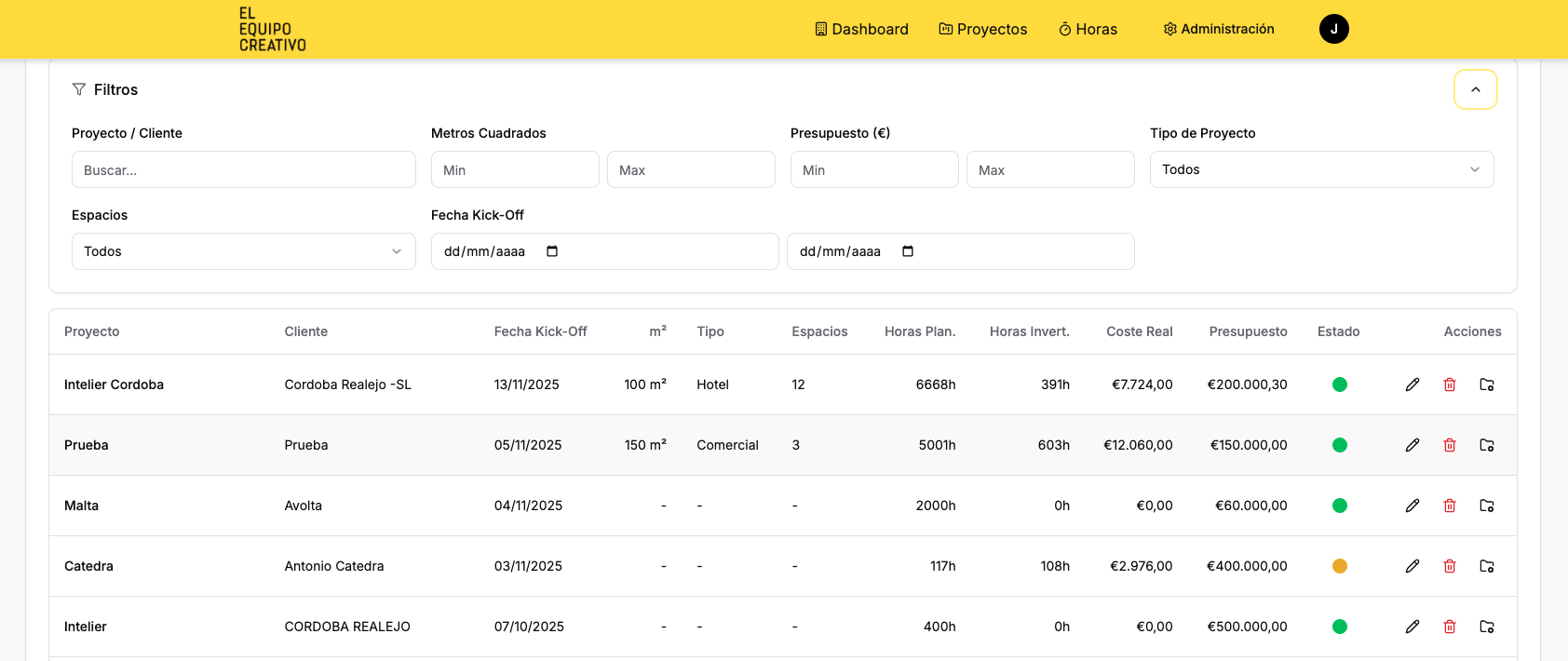Open the folder icon for Prueba row
Image resolution: width=1568 pixels, height=661 pixels.
point(1487,445)
